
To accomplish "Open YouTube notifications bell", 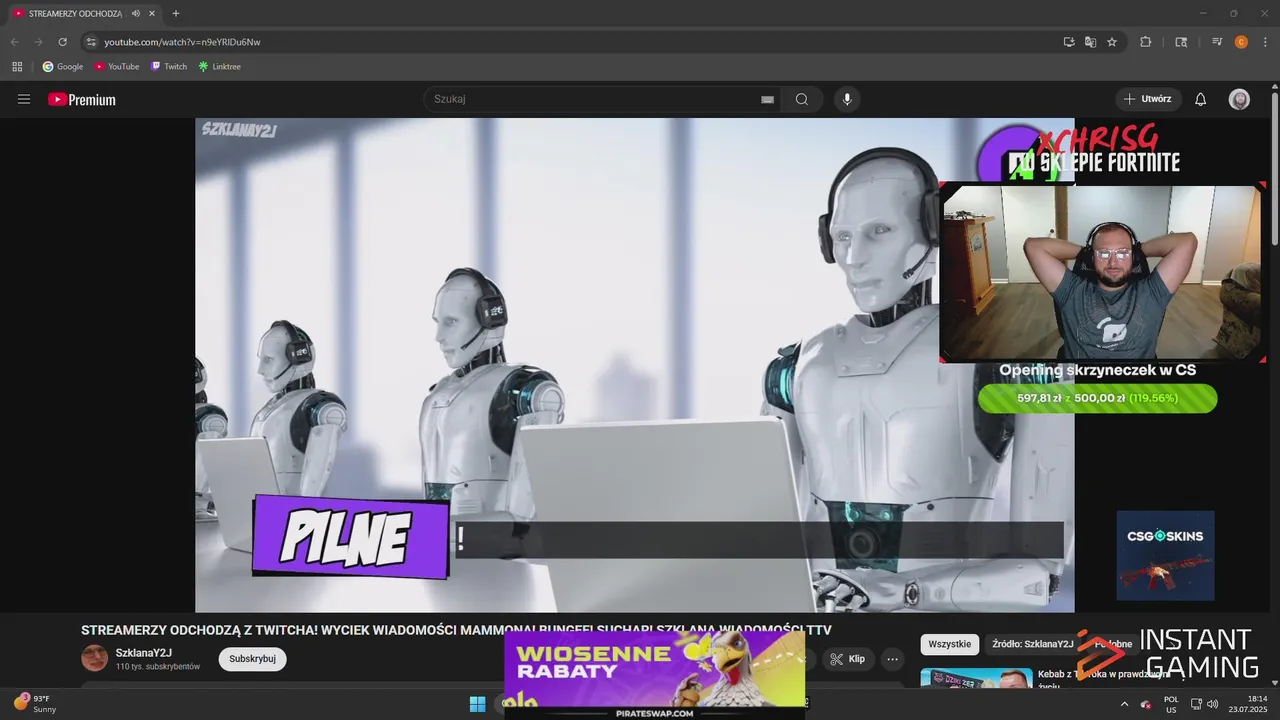I will 1201,99.
